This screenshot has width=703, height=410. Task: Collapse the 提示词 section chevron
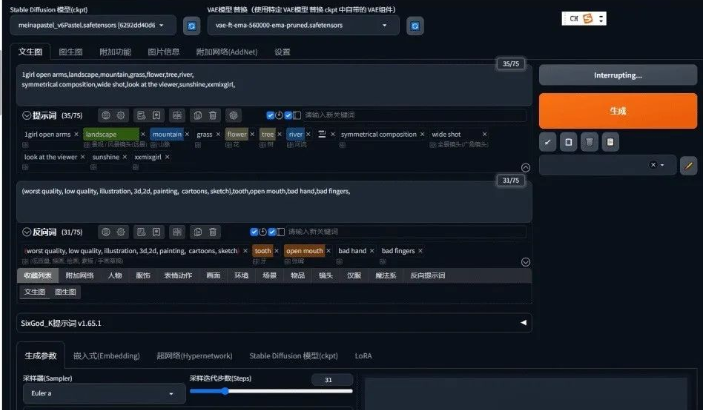pyautogui.click(x=26, y=116)
